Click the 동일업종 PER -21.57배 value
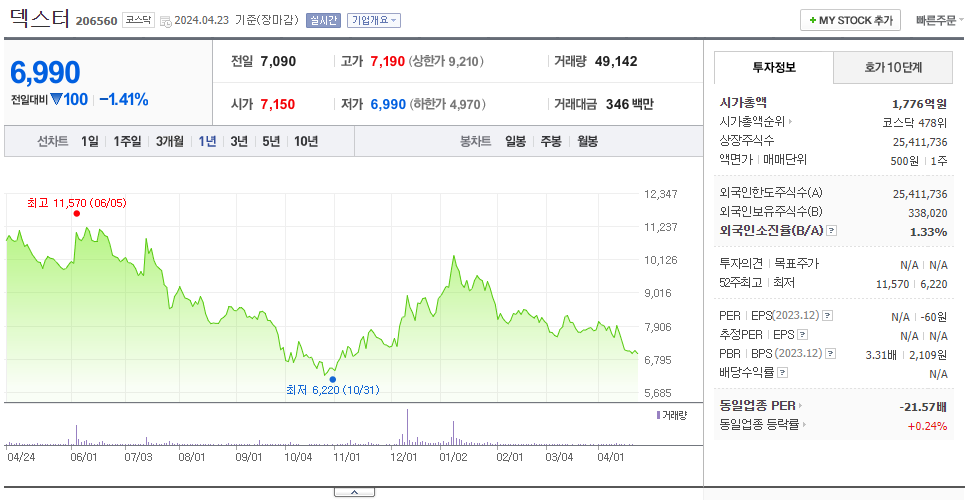This screenshot has height=500, width=968. 924,407
